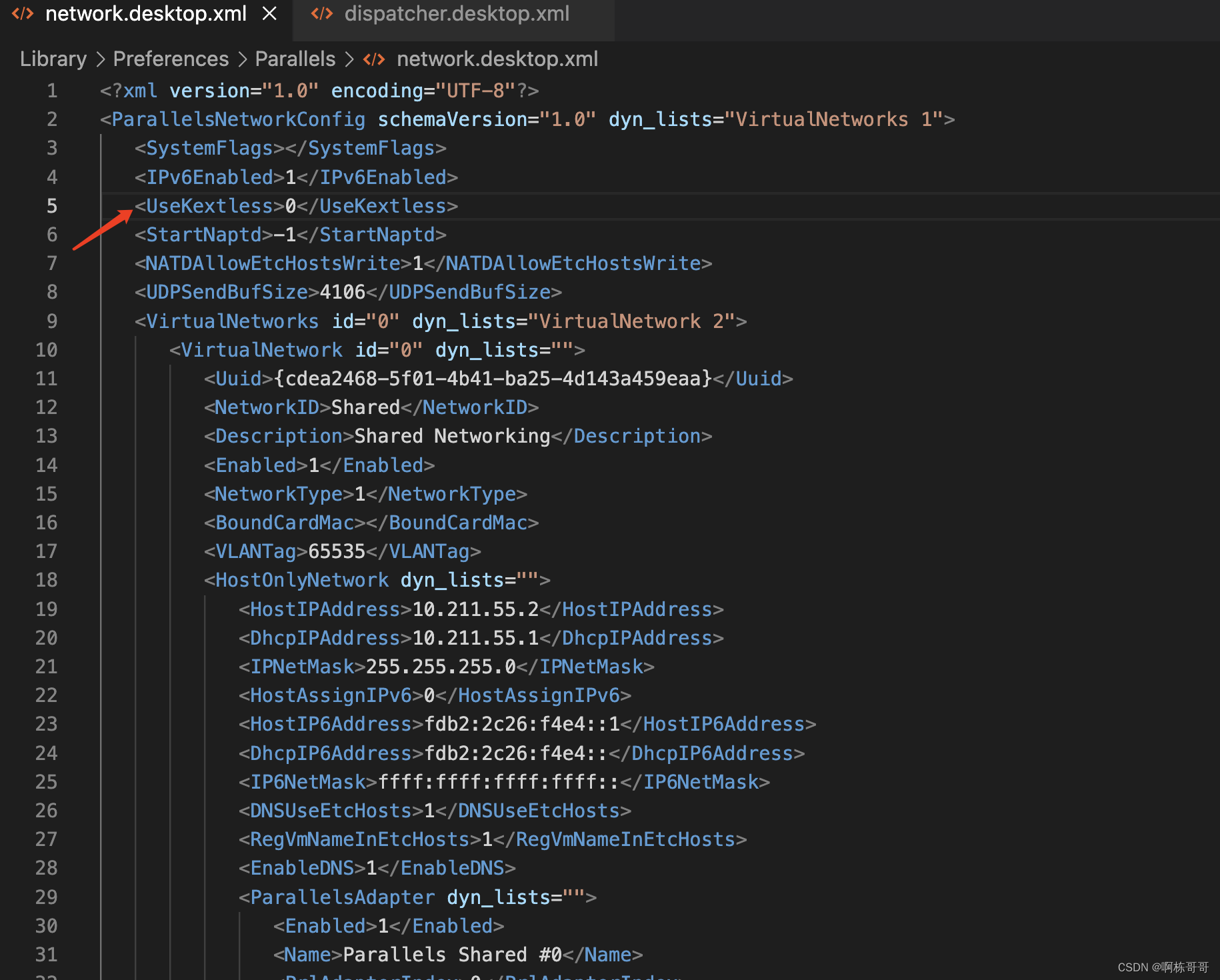Click the NATDAllowEtcHostsWrite opening tag

(x=273, y=263)
